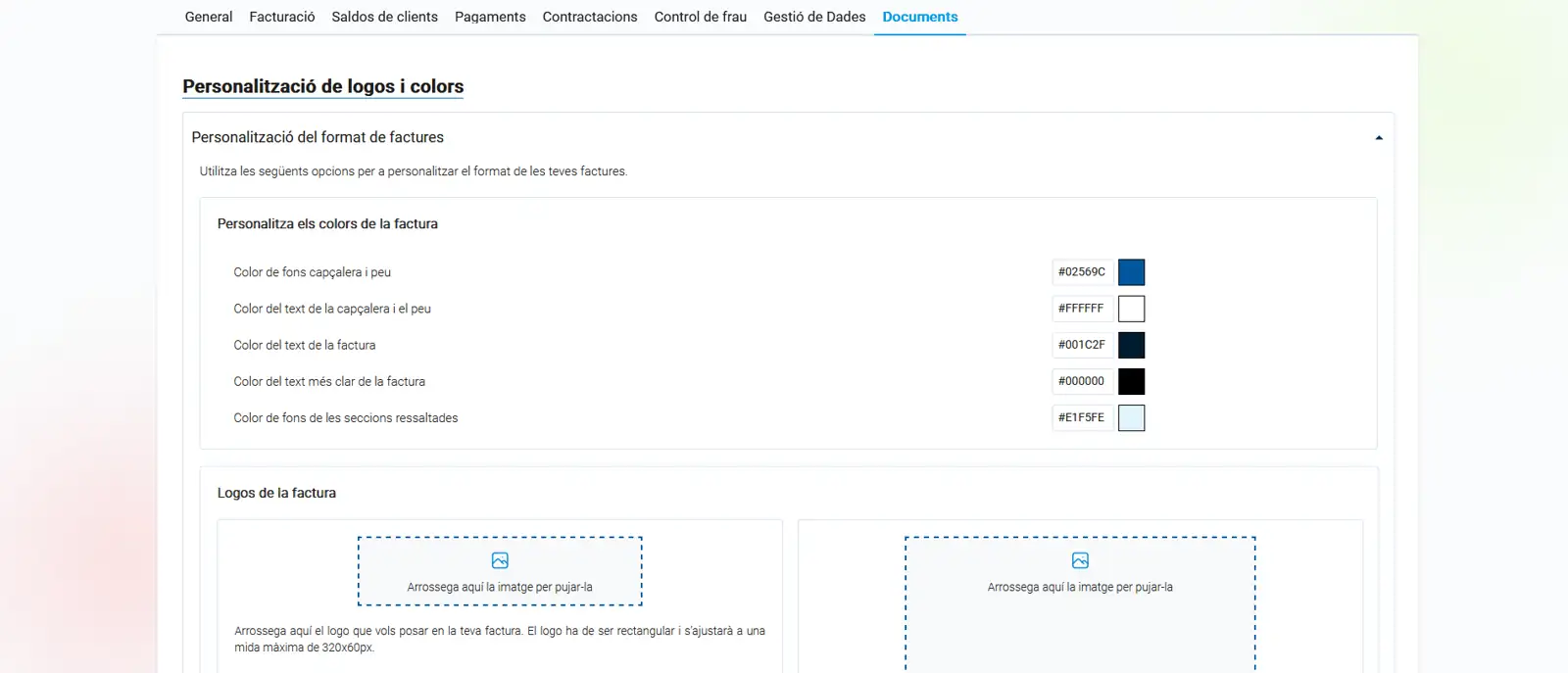Screen dimensions: 1568x673
Task: Switch to the Facturació tab
Action: pos(282,17)
